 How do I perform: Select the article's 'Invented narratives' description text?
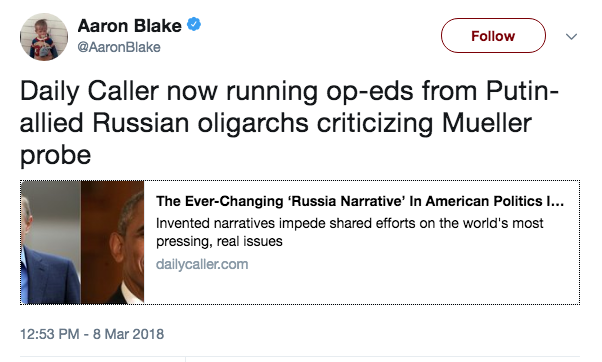pos(349,232)
